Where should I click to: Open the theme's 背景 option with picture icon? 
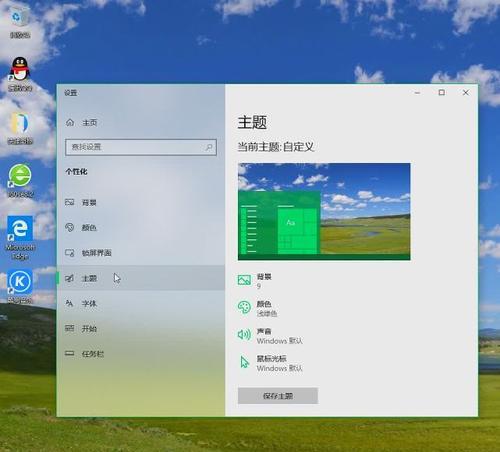point(255,281)
